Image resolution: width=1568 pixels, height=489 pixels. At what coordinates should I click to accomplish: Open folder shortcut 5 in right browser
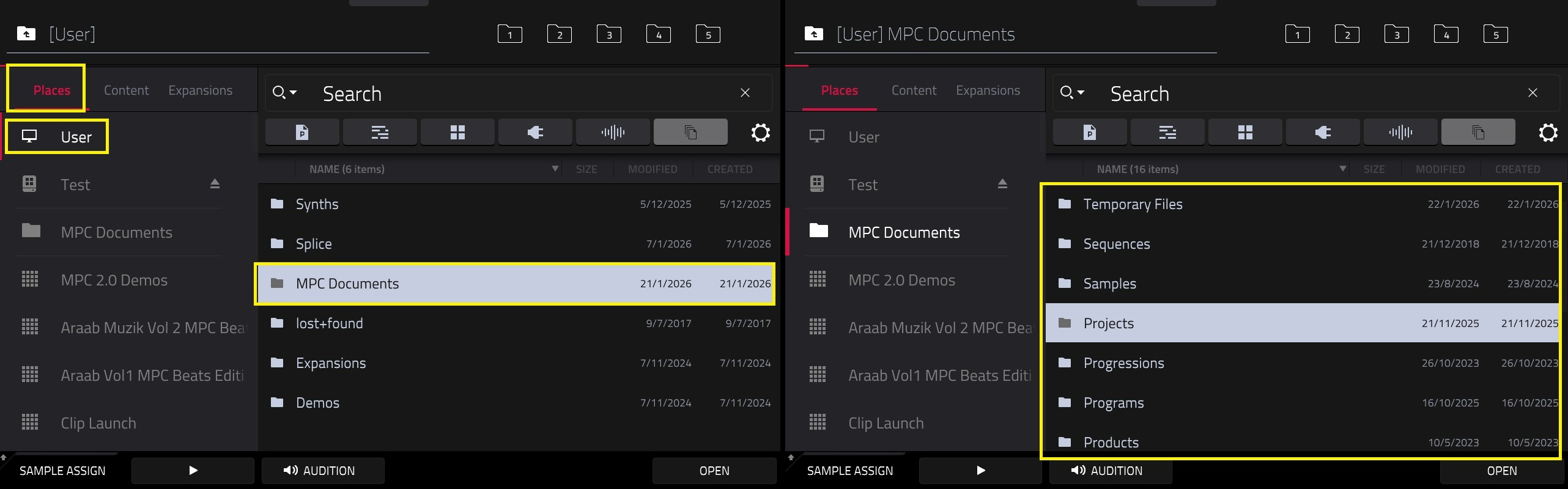pyautogui.click(x=1496, y=34)
